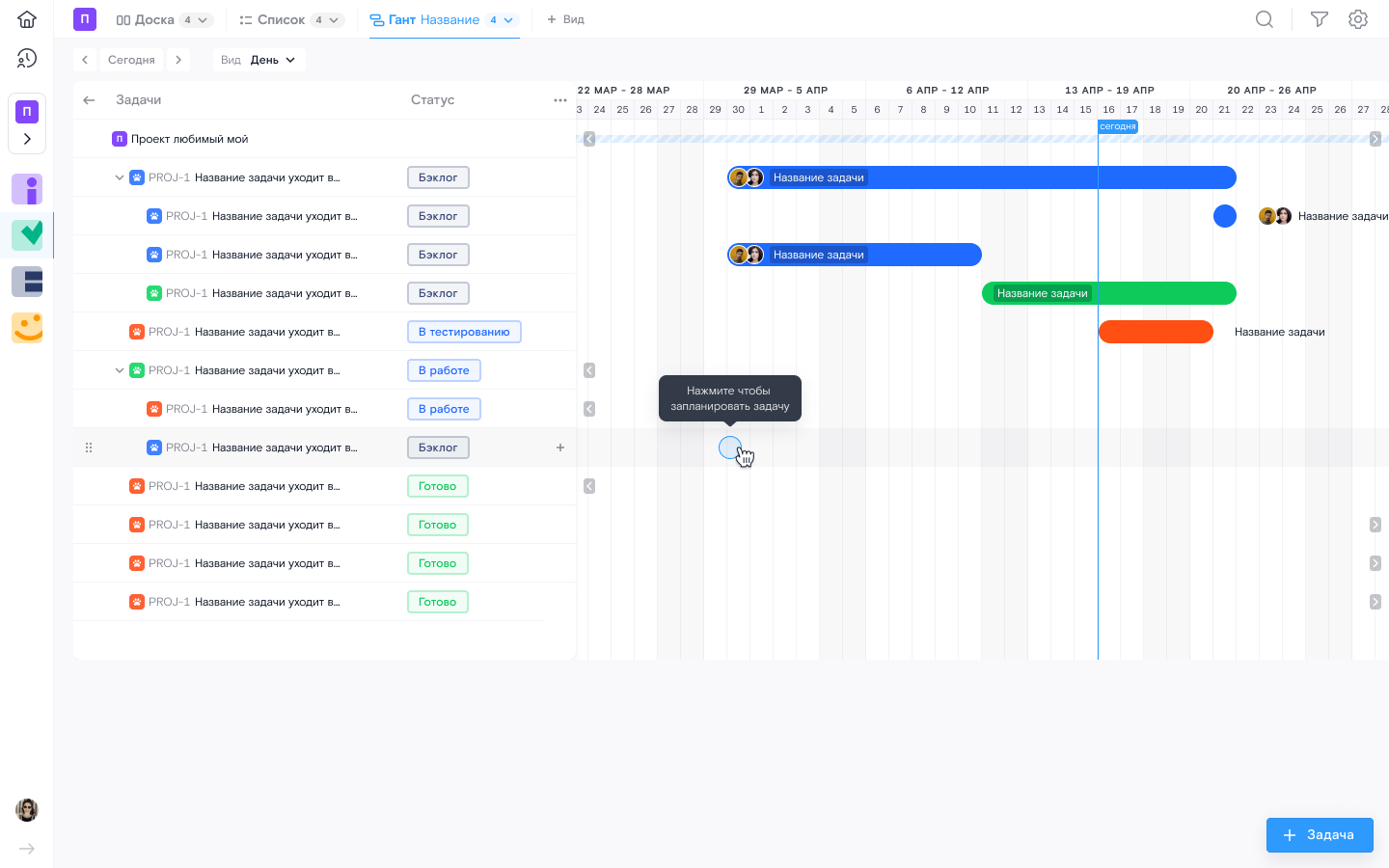Open the Доска tab dropdown arrow
This screenshot has height=868, width=1389.
(x=203, y=20)
